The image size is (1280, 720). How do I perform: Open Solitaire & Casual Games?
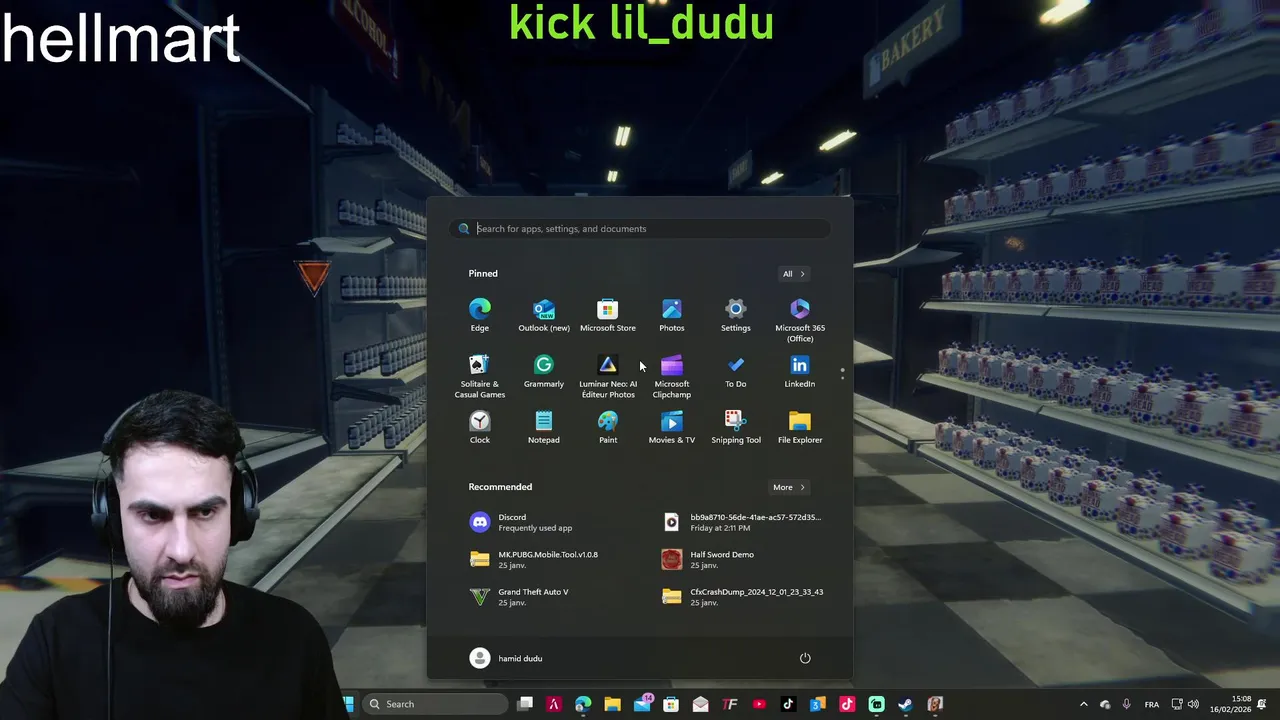(480, 376)
